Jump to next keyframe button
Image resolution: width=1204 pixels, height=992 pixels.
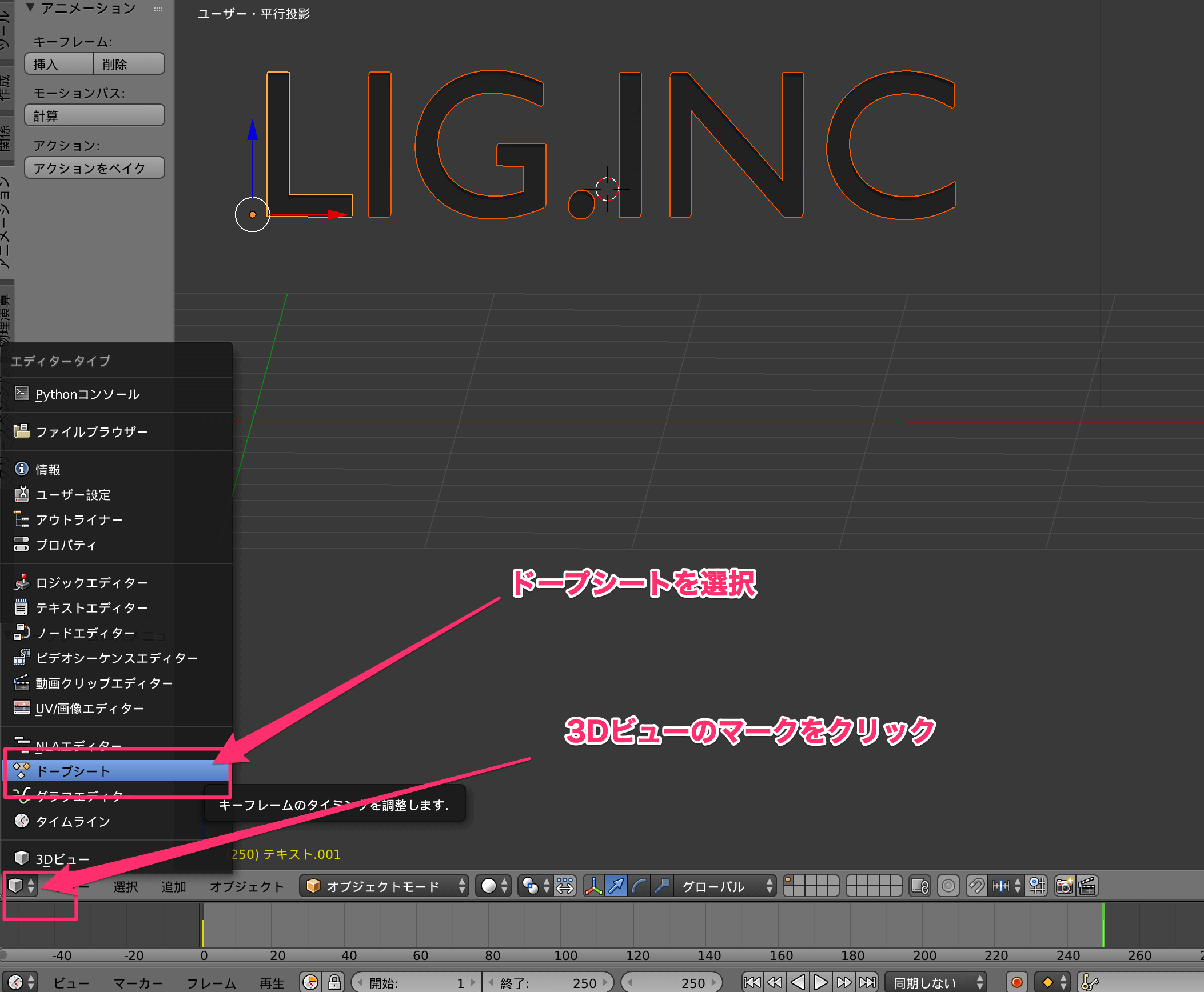pyautogui.click(x=844, y=982)
